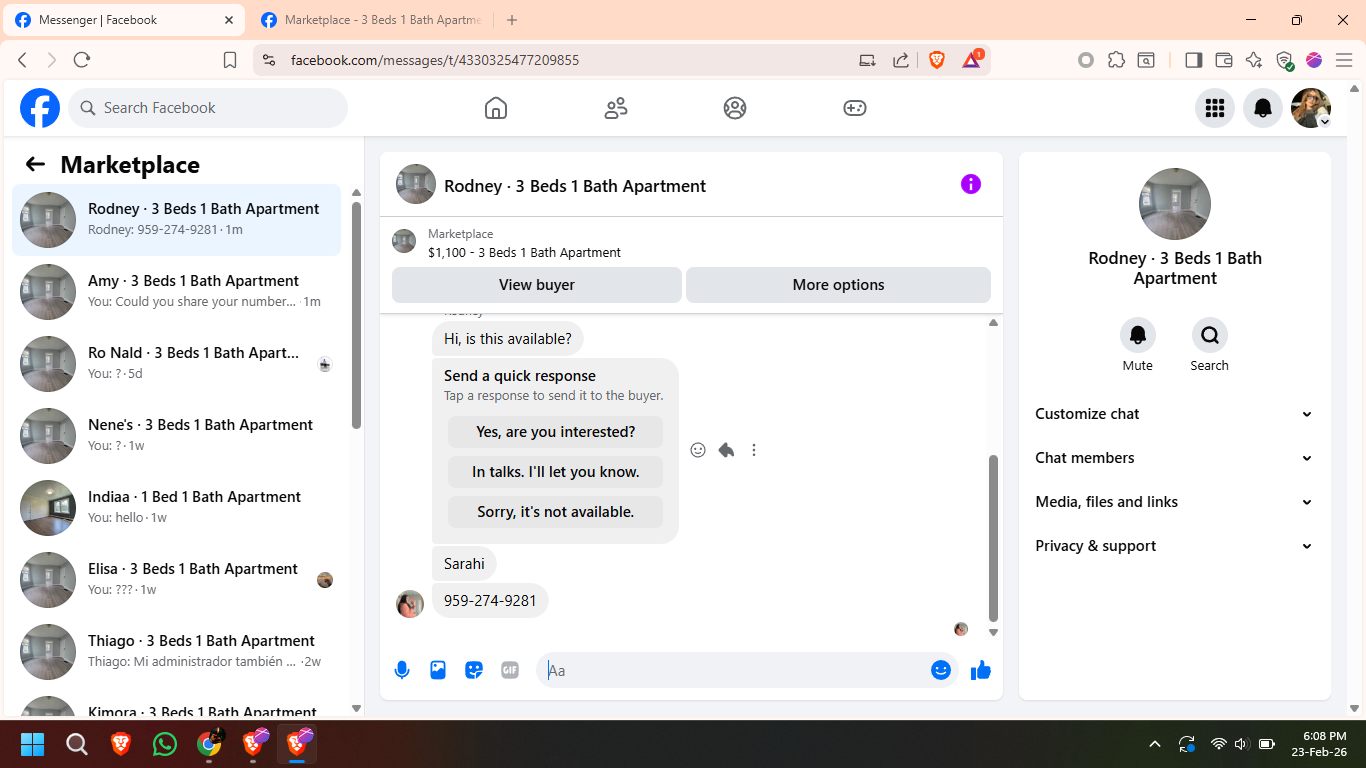Send quick response 'Yes, are you interested?'
This screenshot has width=1366, height=768.
point(555,432)
